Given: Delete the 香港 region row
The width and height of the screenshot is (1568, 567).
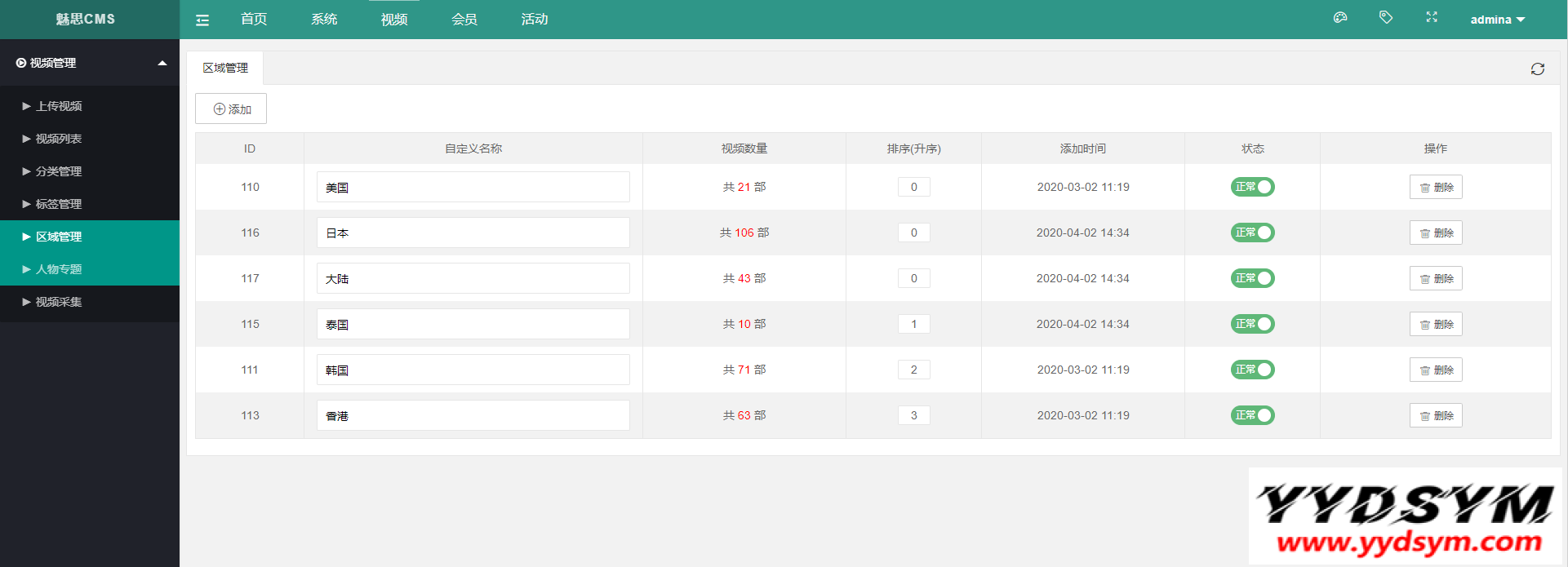Looking at the screenshot, I should click(1436, 415).
